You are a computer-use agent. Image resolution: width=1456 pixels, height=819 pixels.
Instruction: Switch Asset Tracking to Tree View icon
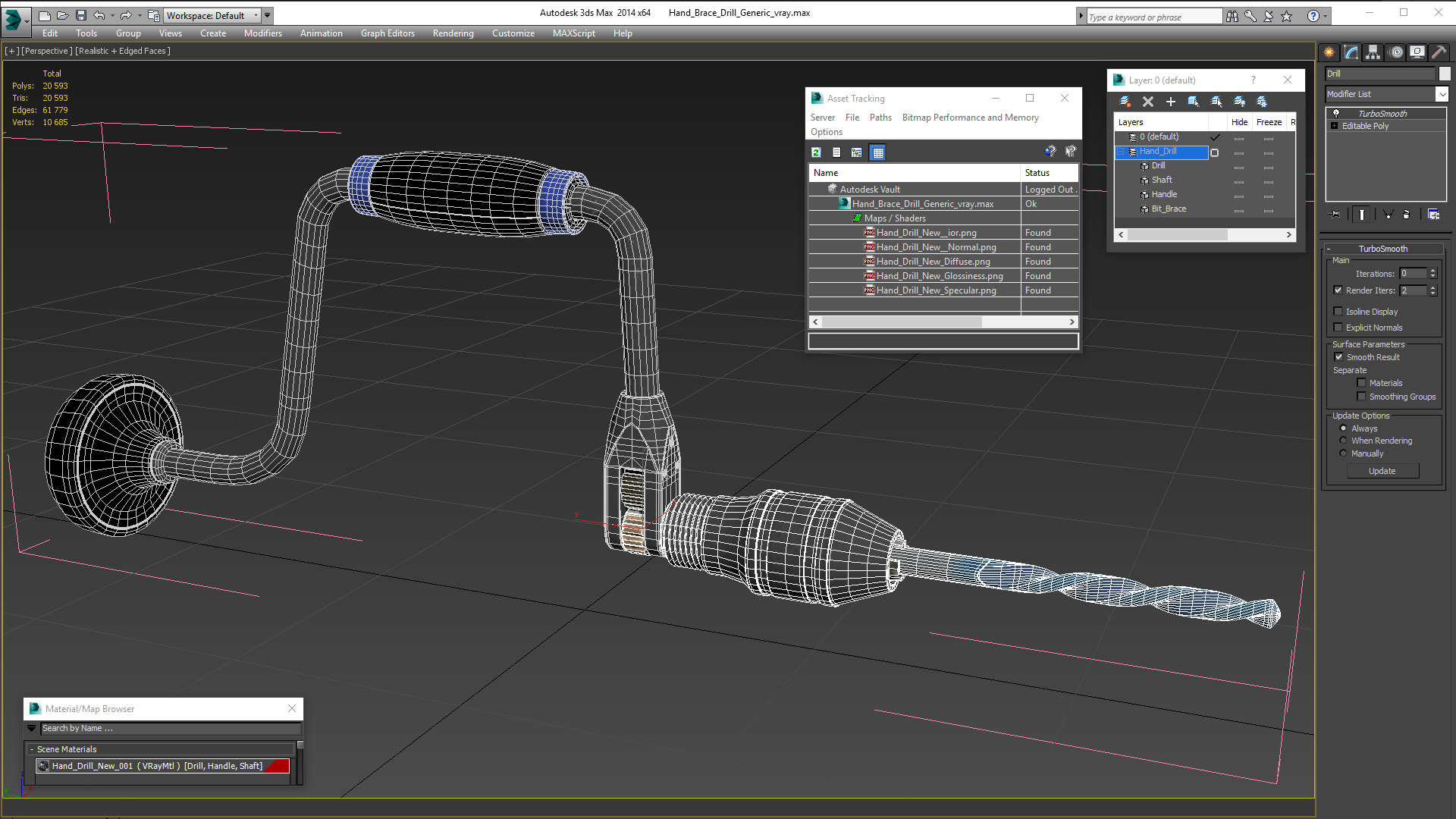click(857, 152)
